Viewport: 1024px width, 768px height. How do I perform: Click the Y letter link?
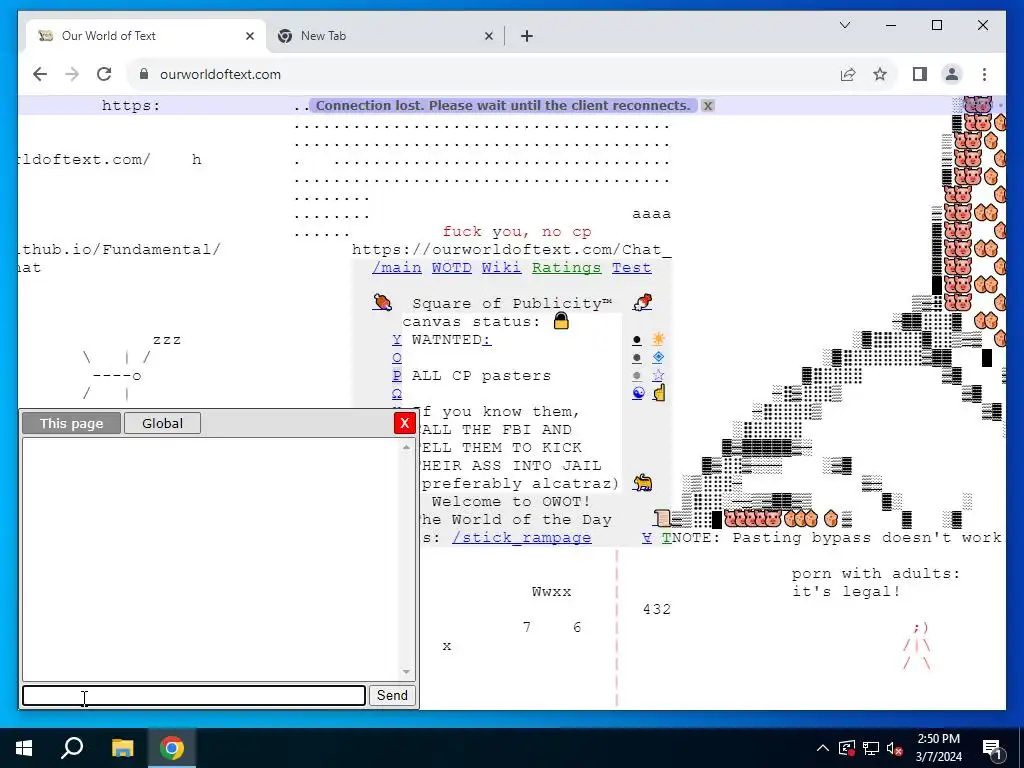click(x=397, y=340)
